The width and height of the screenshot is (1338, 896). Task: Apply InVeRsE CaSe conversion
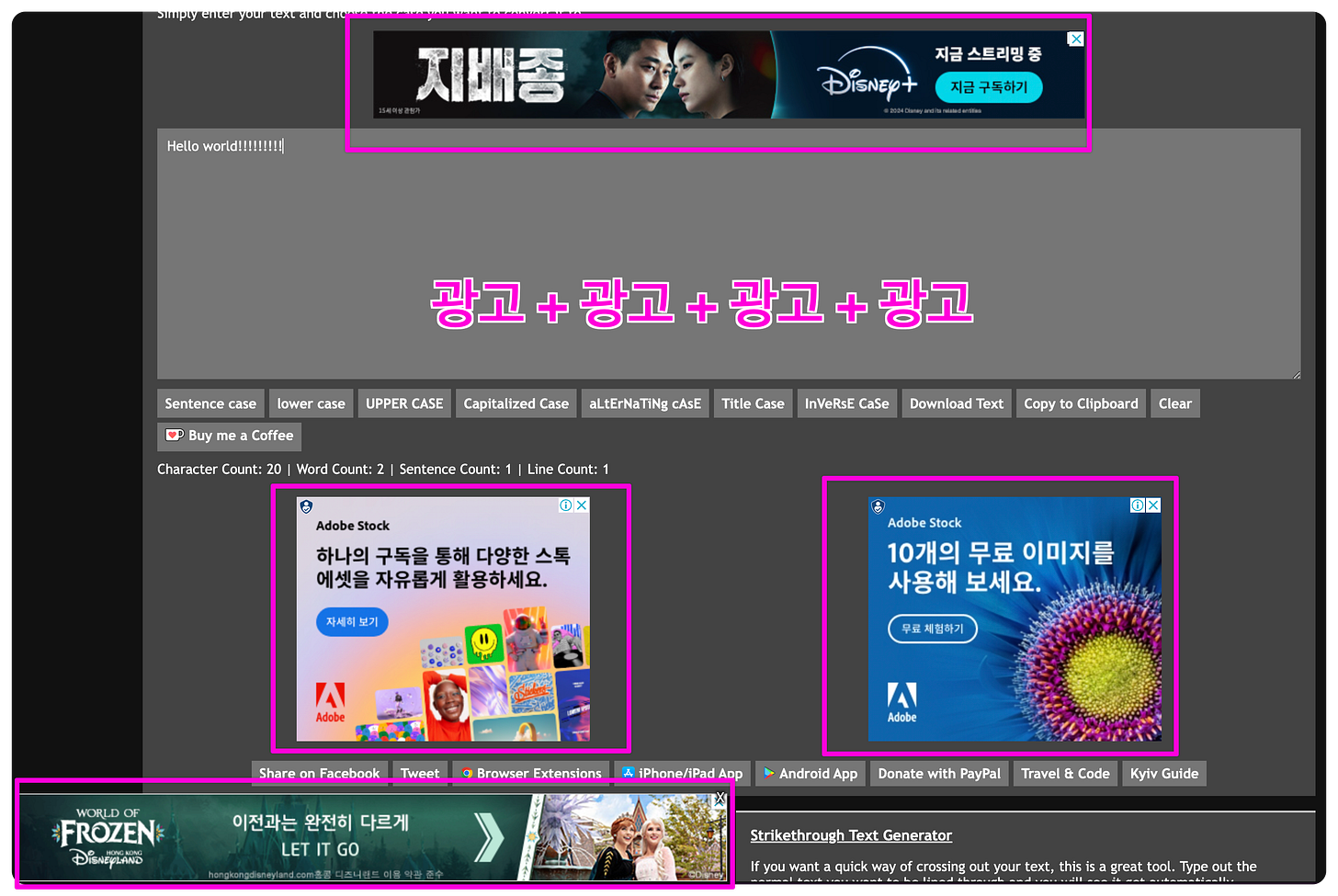[x=847, y=403]
